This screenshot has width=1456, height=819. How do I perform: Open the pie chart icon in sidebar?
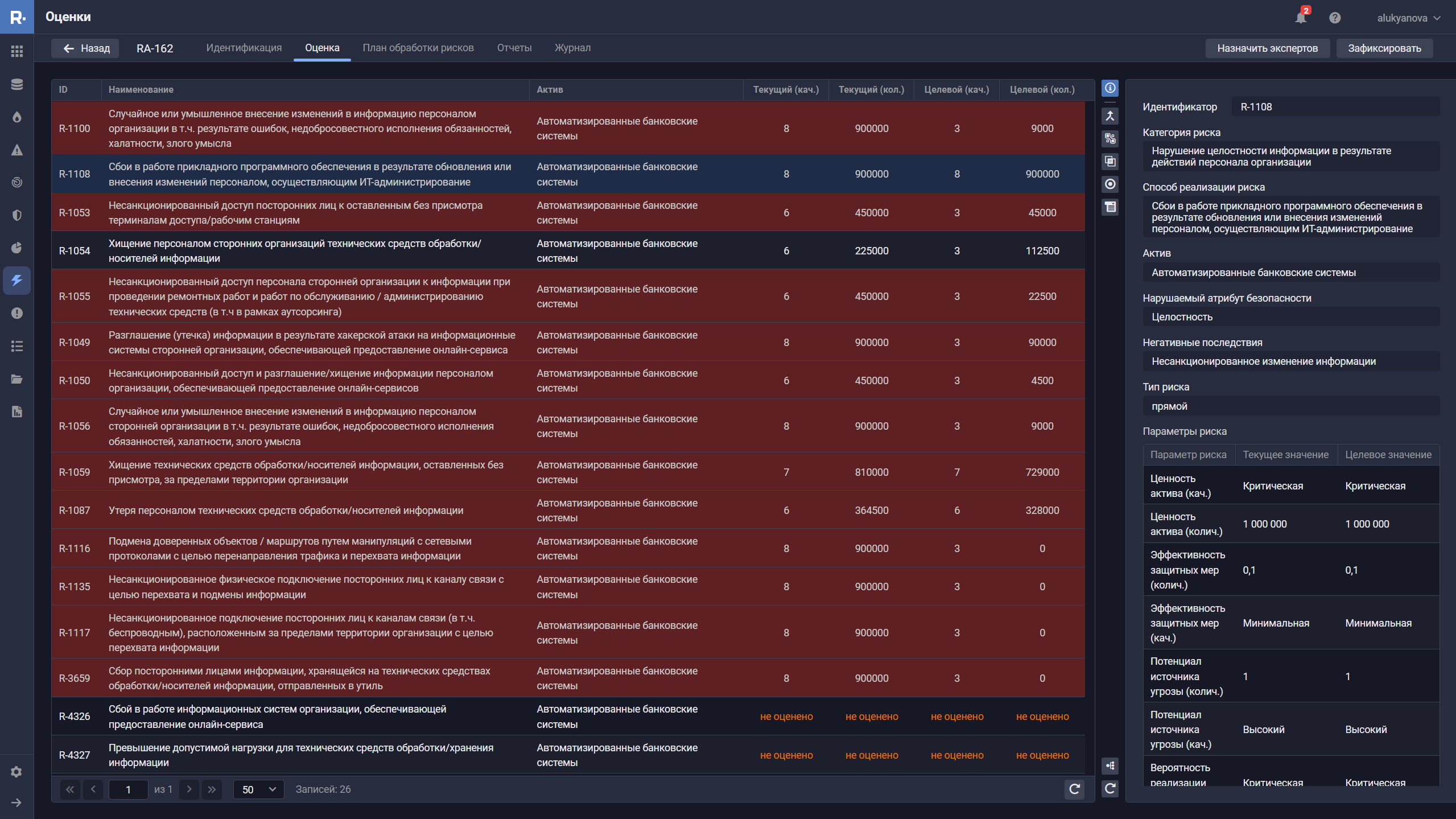tap(17, 248)
